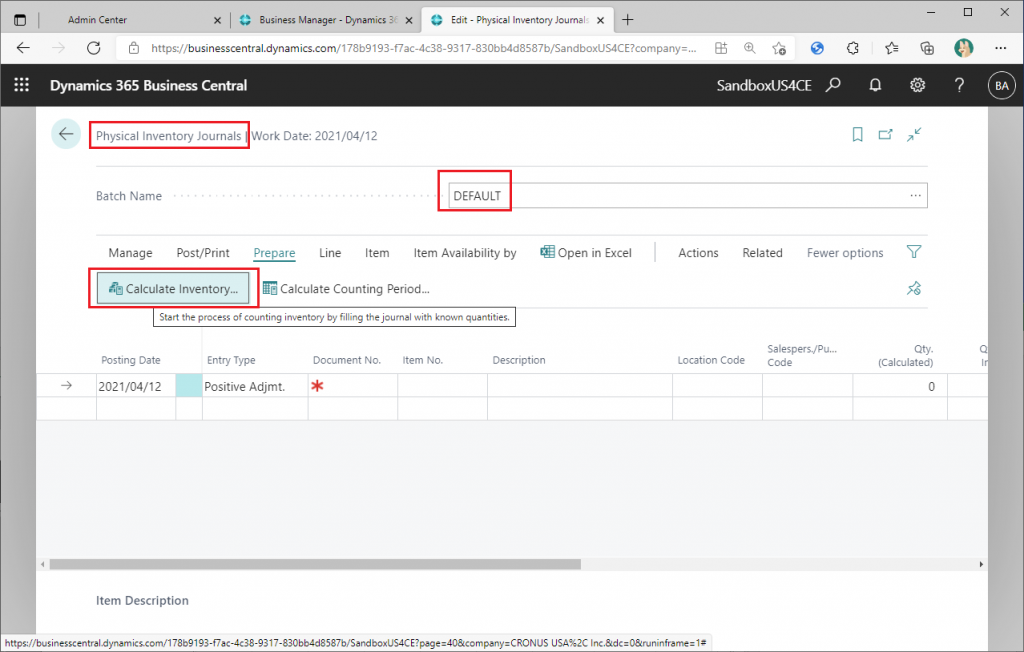Screen dimensions: 1024x652
Task: Click Fewer options
Action: click(845, 253)
